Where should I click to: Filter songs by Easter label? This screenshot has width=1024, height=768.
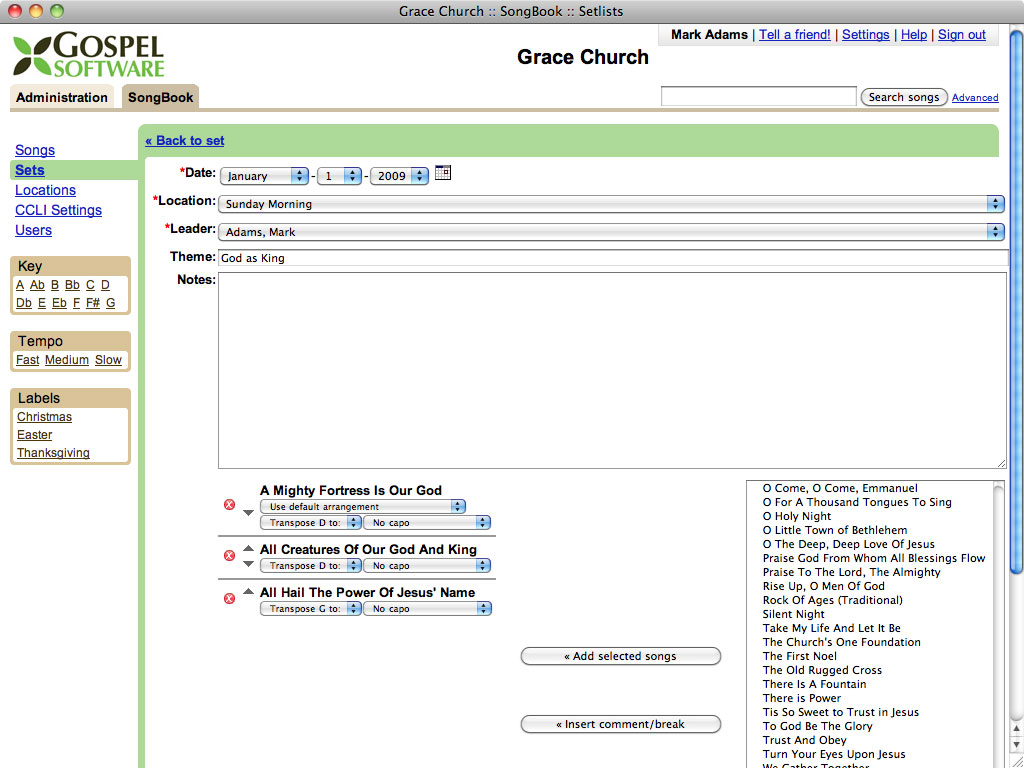35,435
